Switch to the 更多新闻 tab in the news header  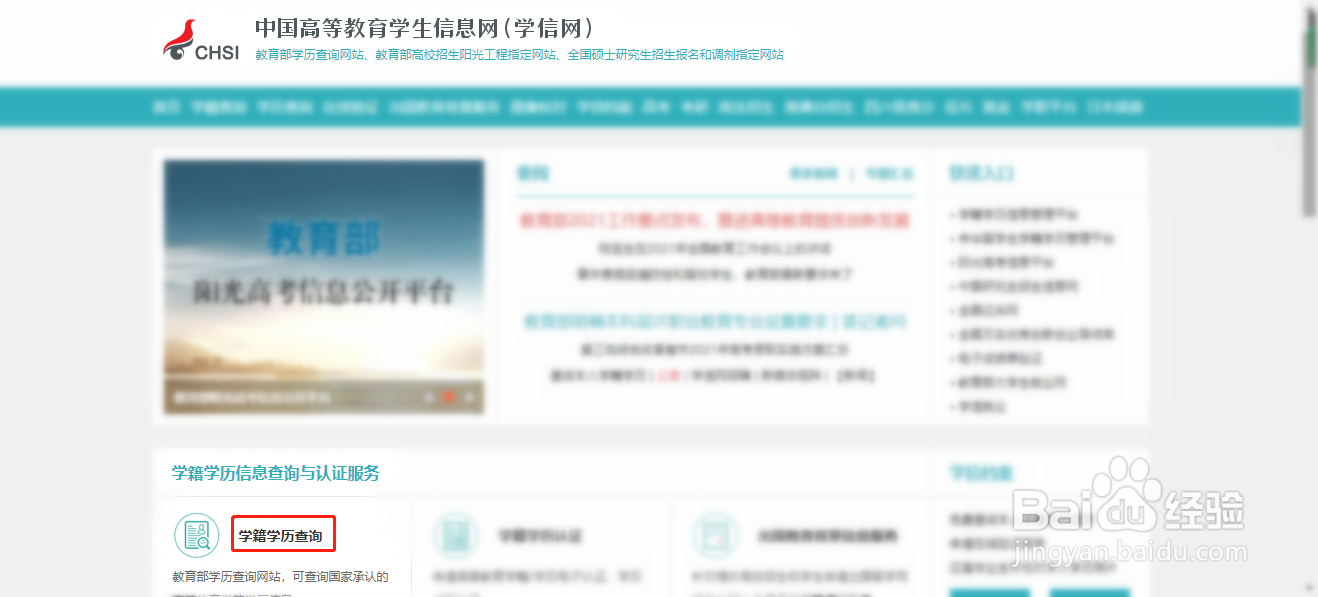pos(812,172)
